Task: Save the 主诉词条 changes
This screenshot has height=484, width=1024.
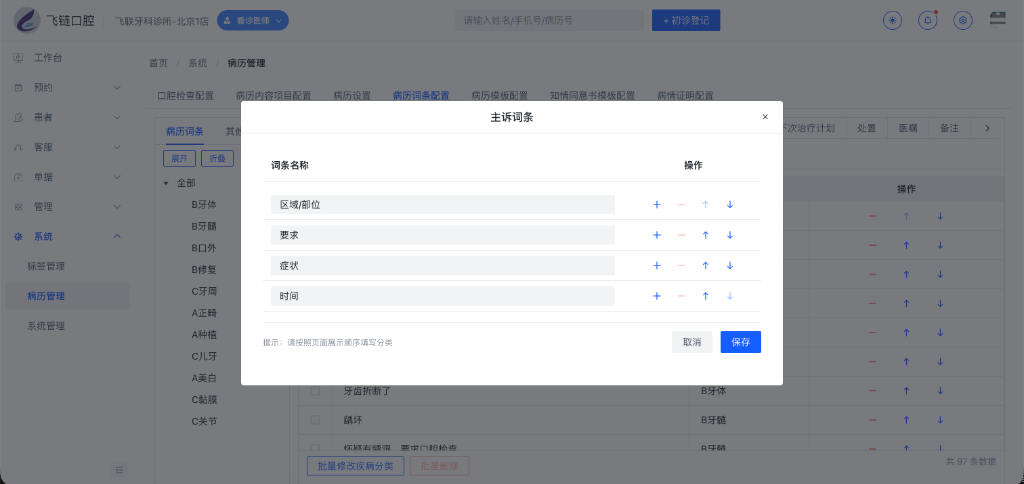Action: (x=741, y=342)
